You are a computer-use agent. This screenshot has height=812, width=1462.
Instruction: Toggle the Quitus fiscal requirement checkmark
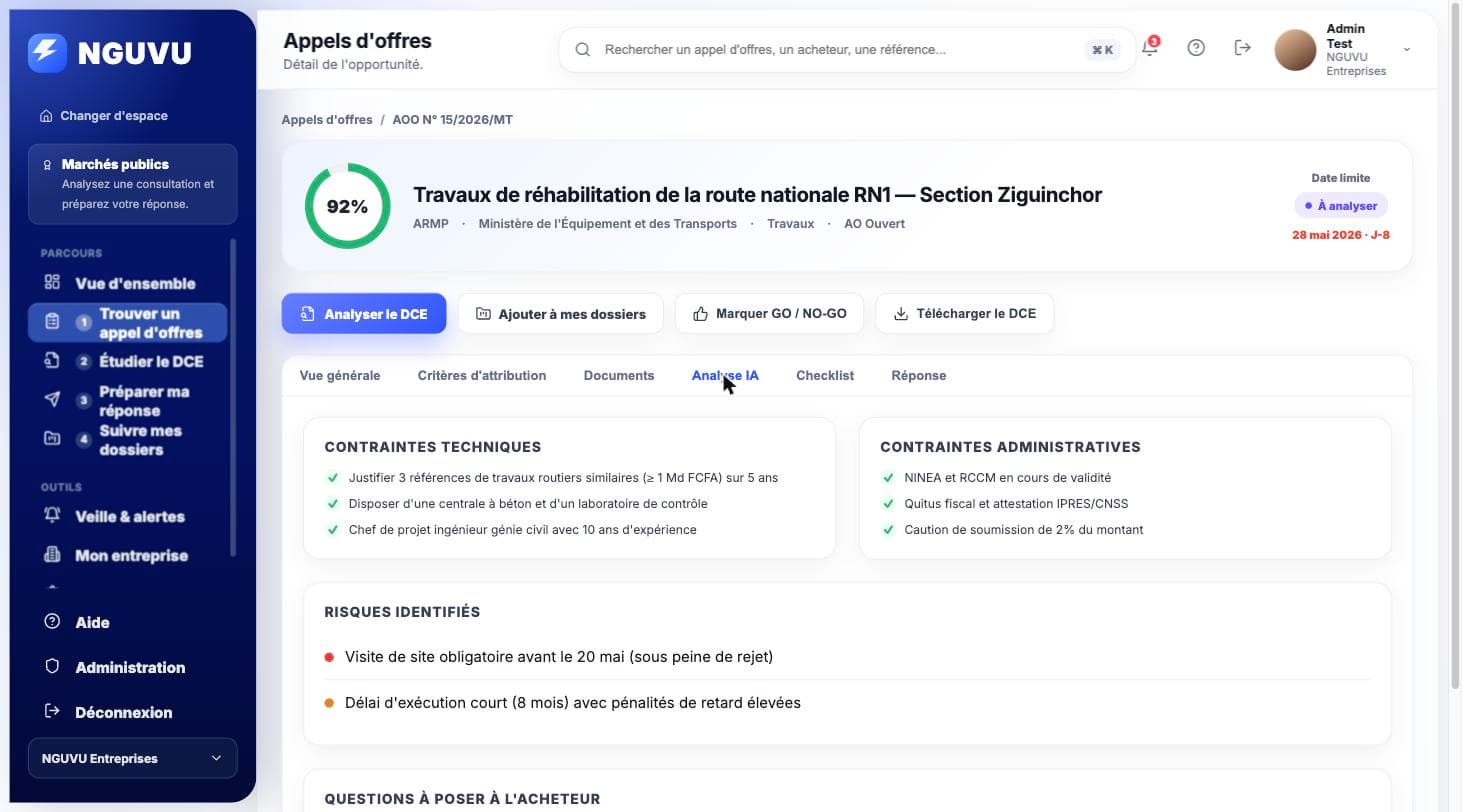(888, 504)
